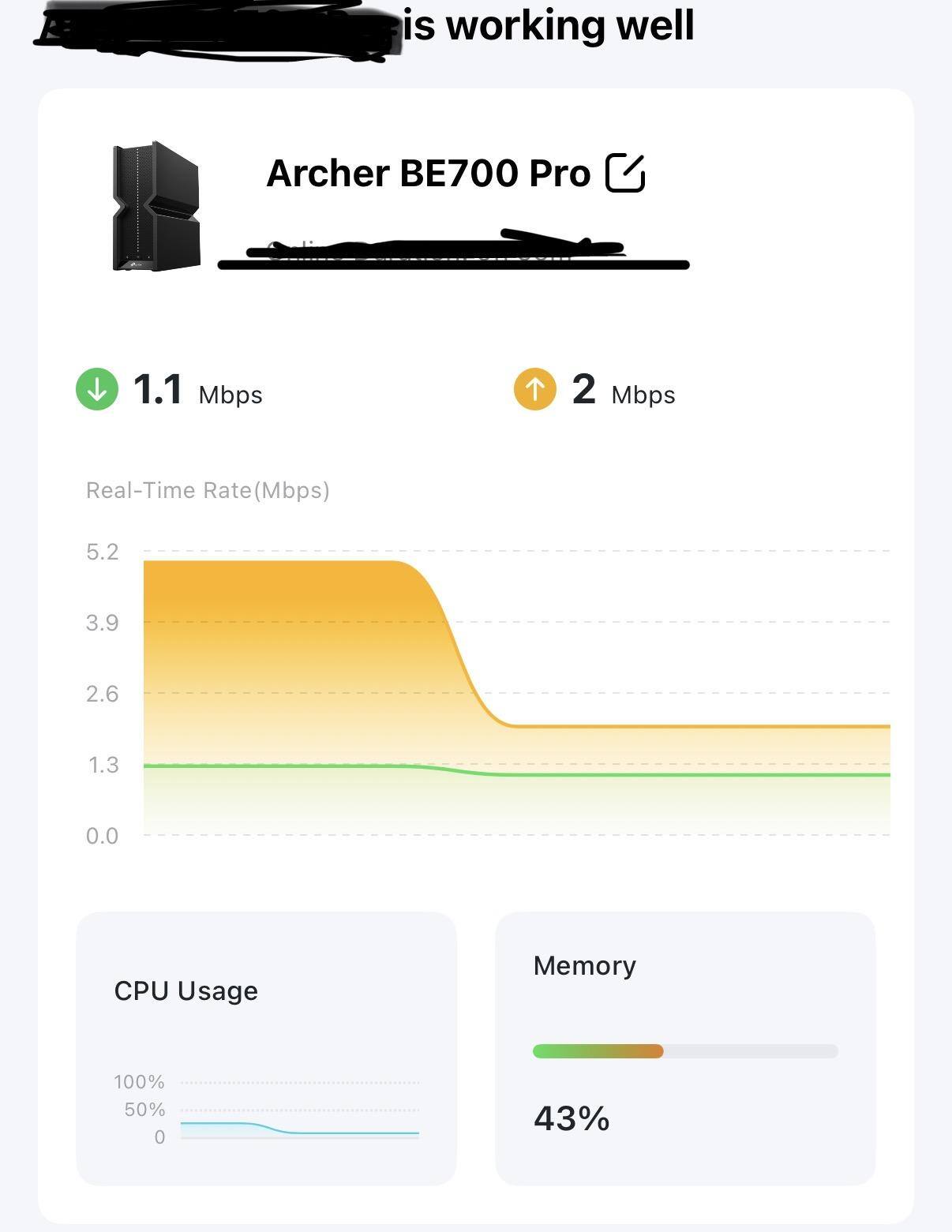Select the Archer BE700 Pro device name
The height and width of the screenshot is (1232, 952).
429,173
